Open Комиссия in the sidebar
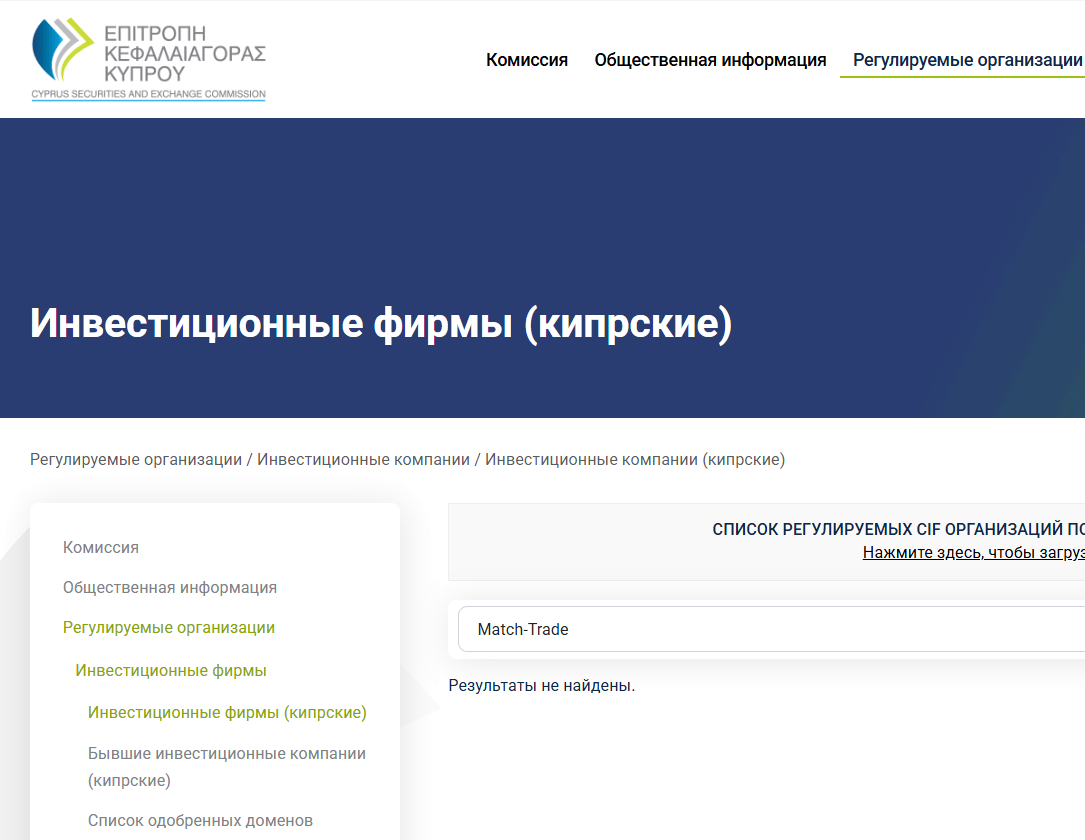Screen dimensions: 1085x840 click(100, 547)
